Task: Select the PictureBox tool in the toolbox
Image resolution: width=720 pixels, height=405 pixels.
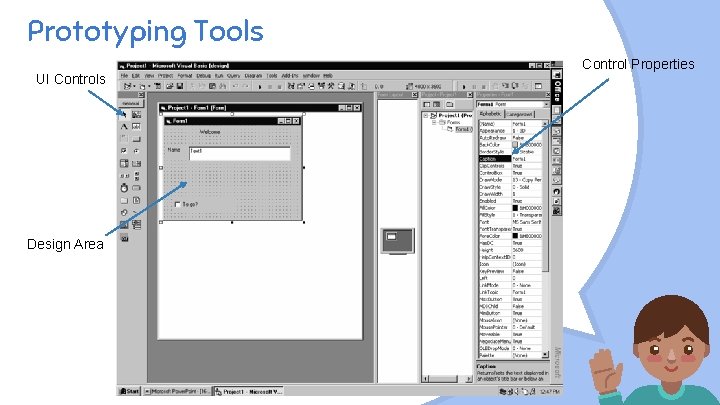Action: 136,114
